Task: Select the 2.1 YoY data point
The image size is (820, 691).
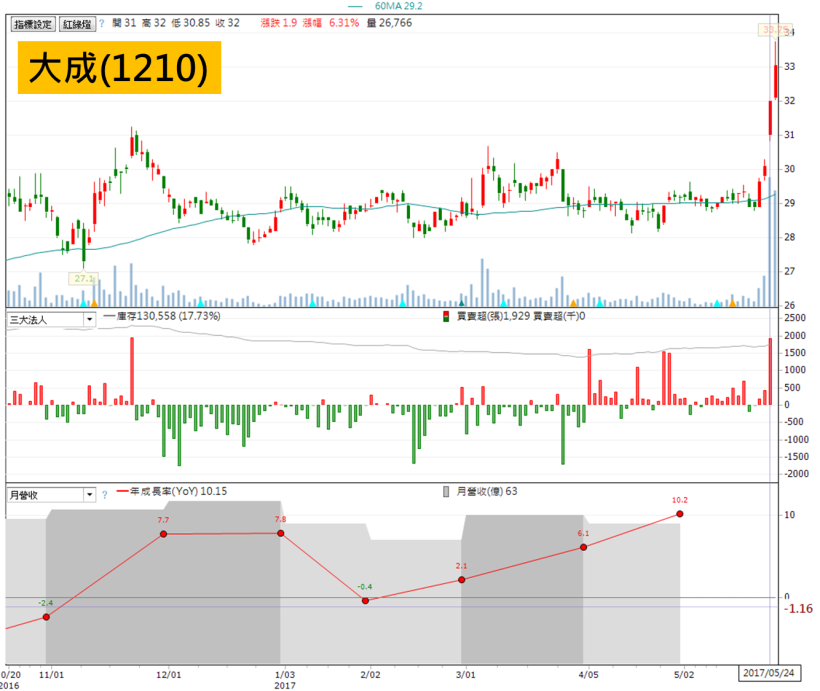Action: pyautogui.click(x=461, y=580)
